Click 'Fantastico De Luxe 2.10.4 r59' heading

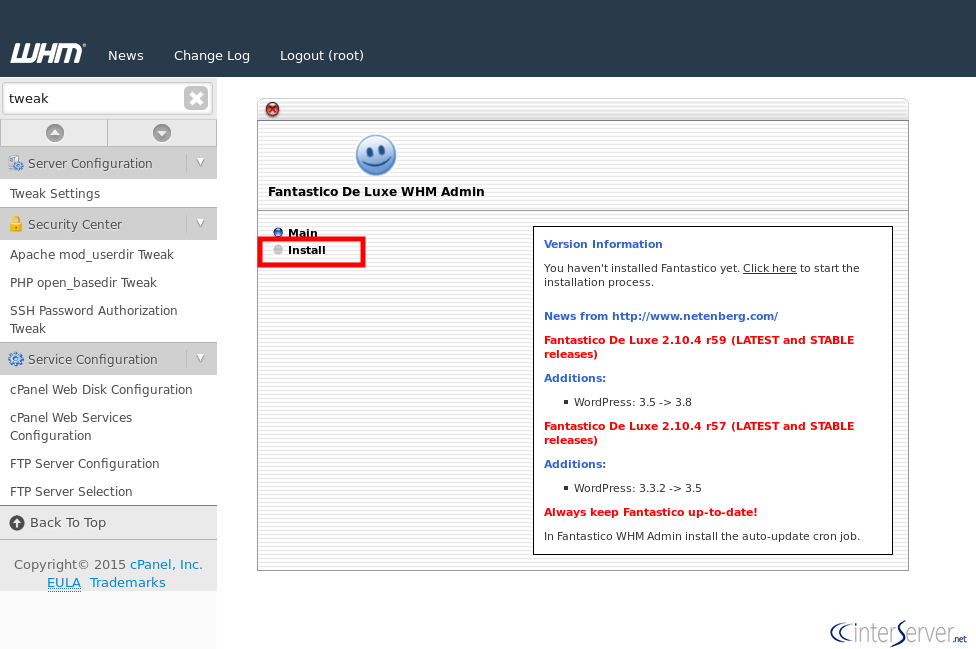pos(698,347)
